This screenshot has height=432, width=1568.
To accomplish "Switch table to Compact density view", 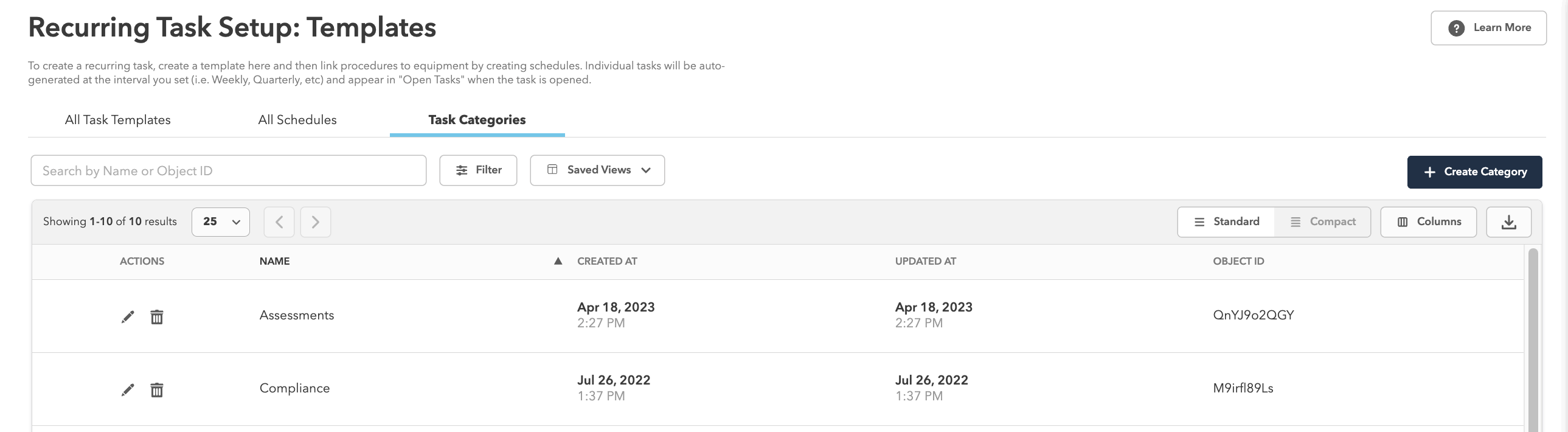I will (1323, 222).
